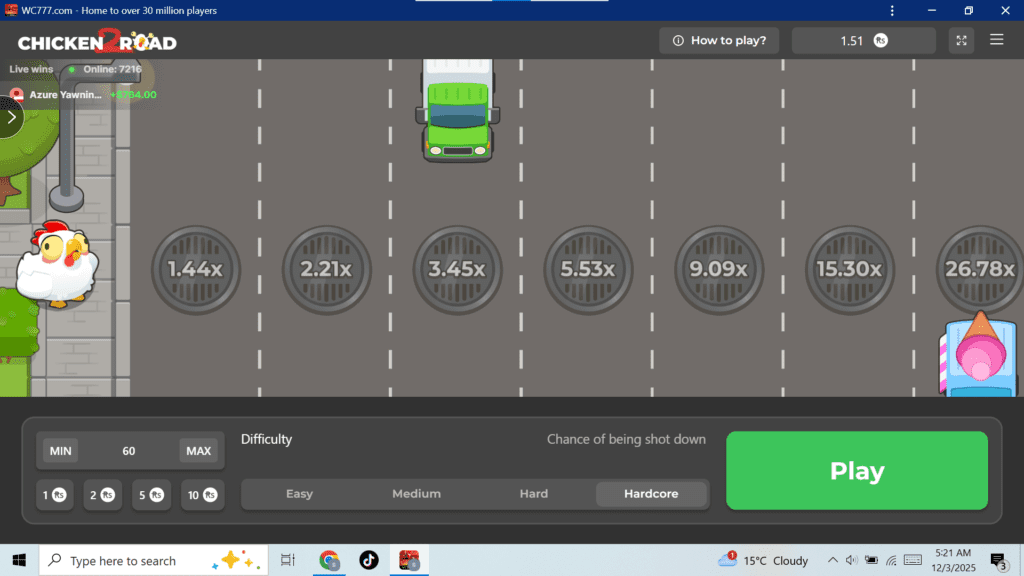
Task: Open the How to play? guide
Action: [x=719, y=41]
